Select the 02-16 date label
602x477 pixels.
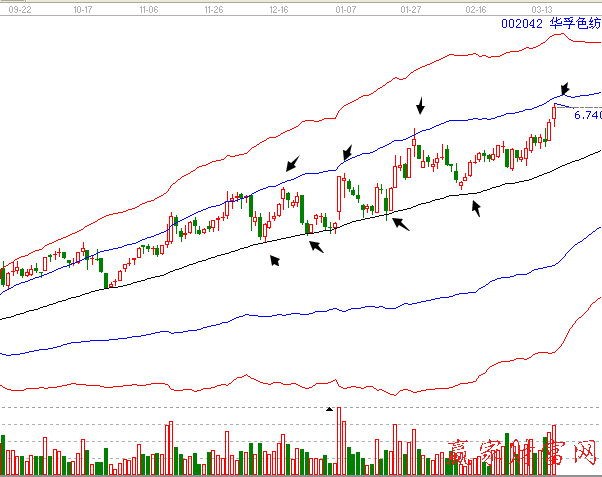pos(476,6)
